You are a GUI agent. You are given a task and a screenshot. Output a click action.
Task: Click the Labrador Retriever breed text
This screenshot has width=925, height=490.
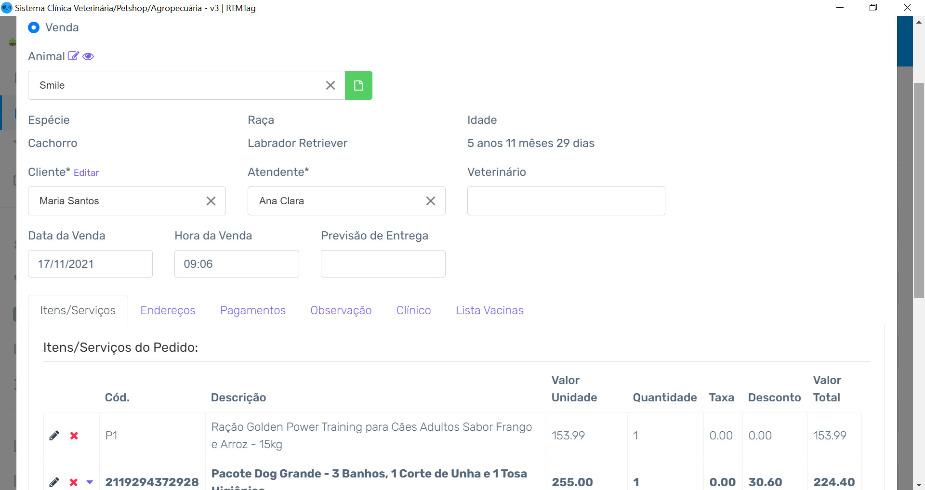pyautogui.click(x=297, y=143)
